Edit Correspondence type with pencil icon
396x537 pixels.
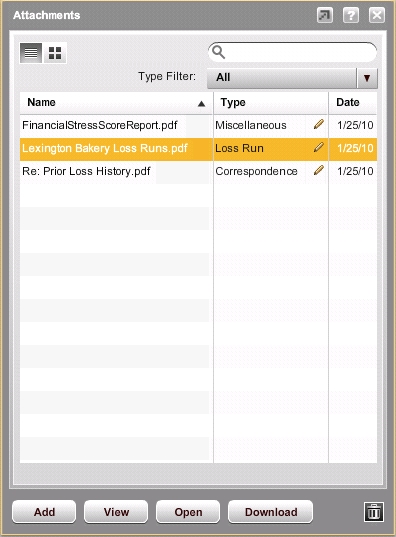(319, 170)
